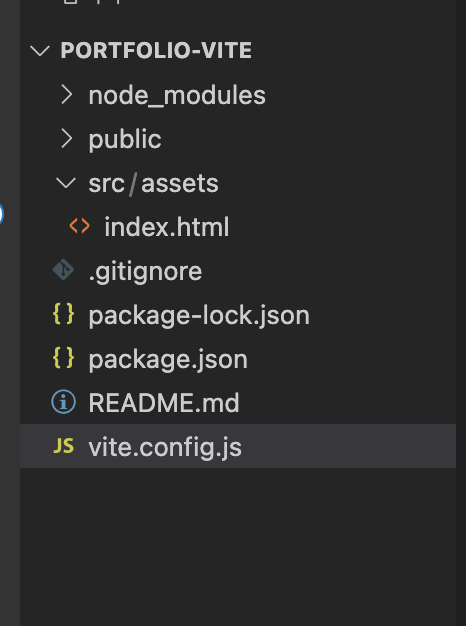Collapse the src/assets folder chevron

(x=66, y=183)
